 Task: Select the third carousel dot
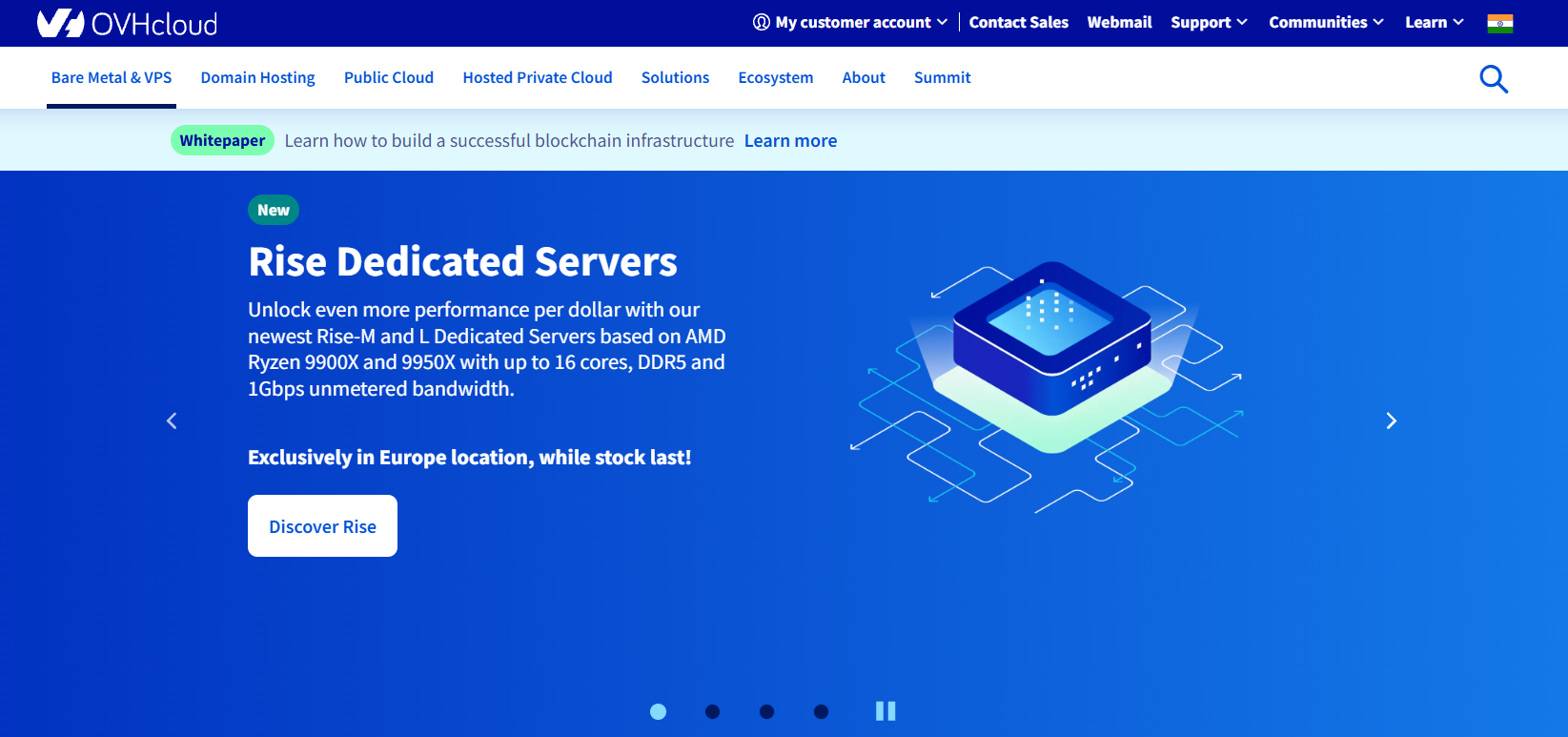tap(766, 711)
